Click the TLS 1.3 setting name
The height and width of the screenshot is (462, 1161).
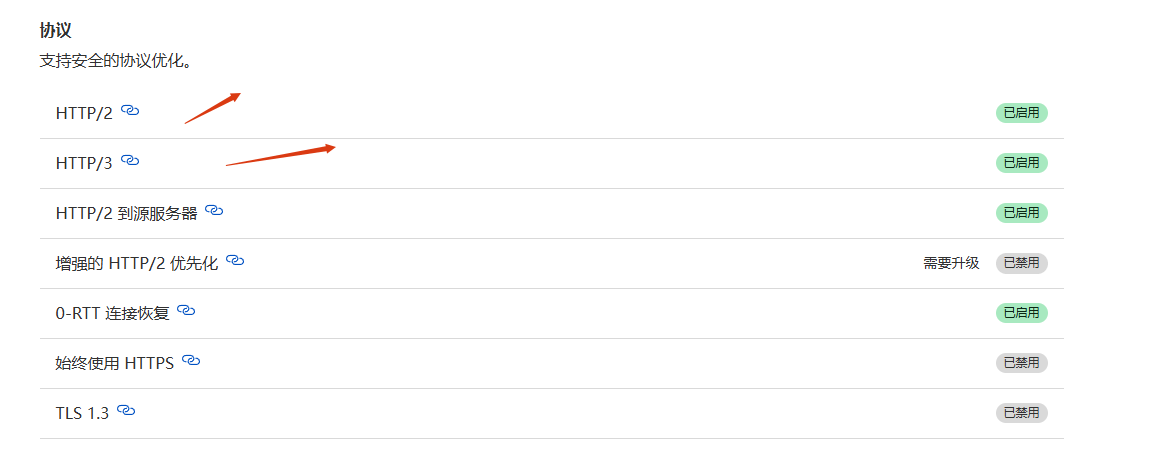[82, 413]
